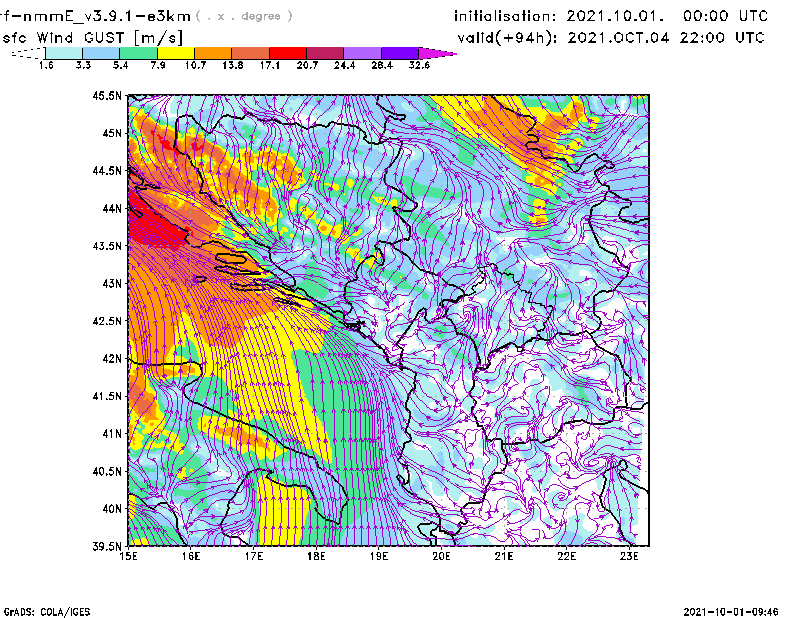
Task: Click the legend value 1.6
Action: click(x=46, y=65)
